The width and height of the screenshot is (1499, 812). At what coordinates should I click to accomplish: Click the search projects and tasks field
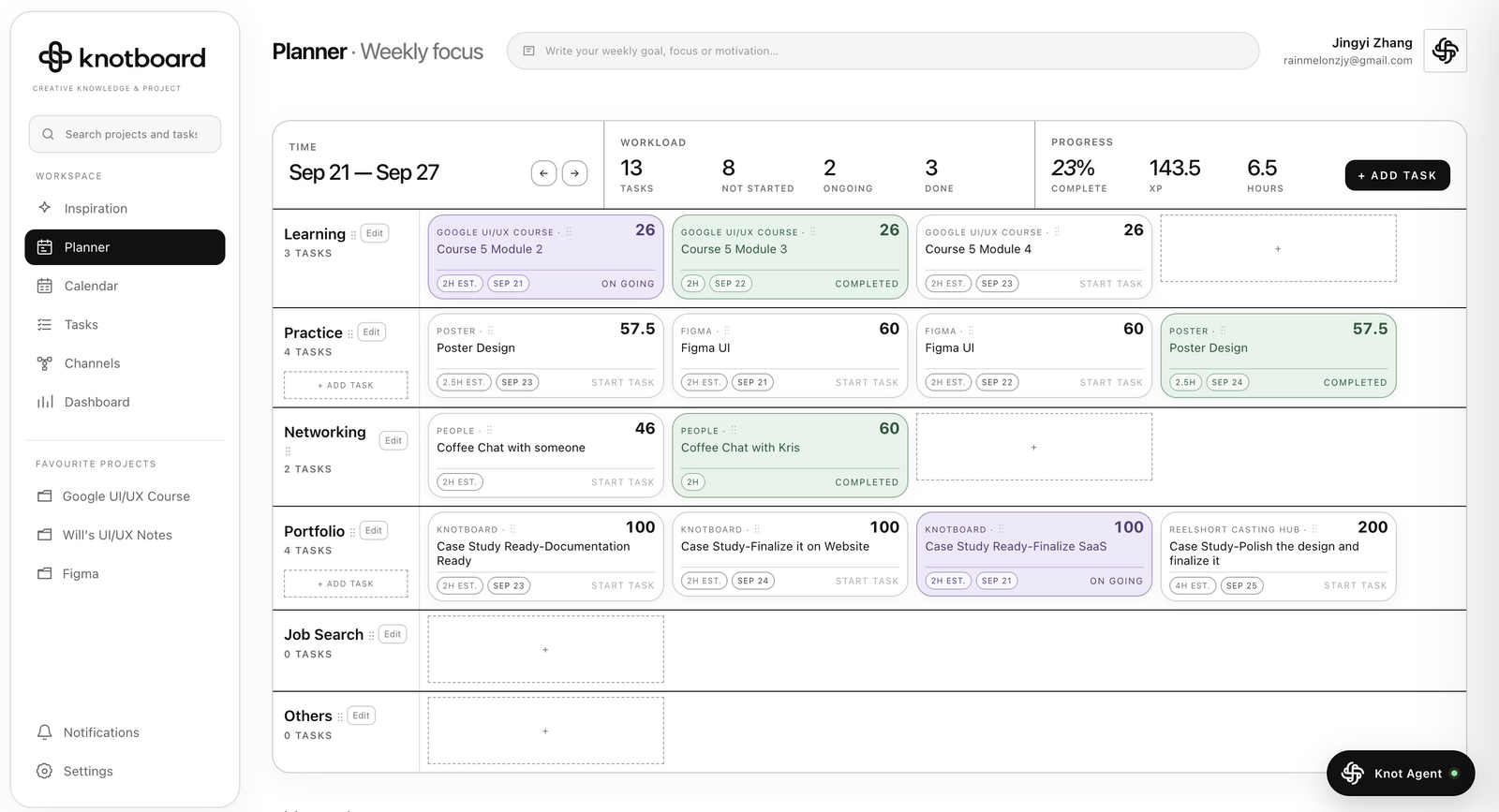(125, 134)
